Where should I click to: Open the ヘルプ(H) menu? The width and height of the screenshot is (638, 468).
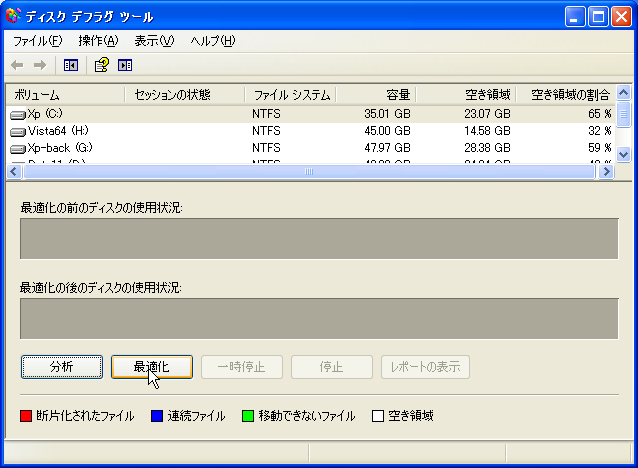click(212, 41)
